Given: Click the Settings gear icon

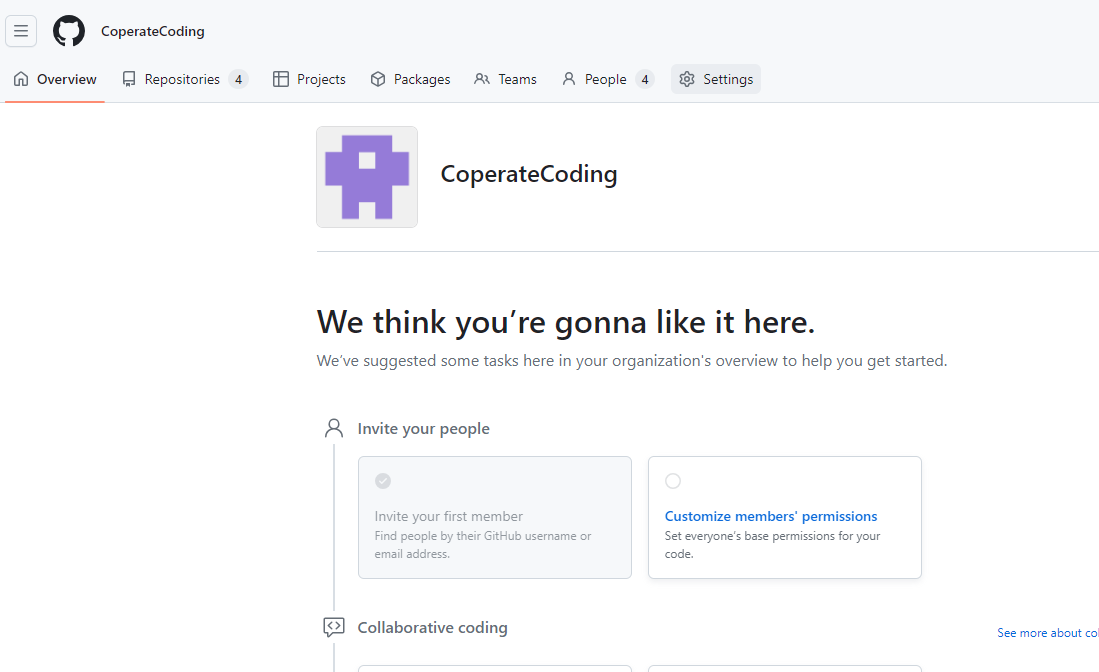Looking at the screenshot, I should click(687, 79).
